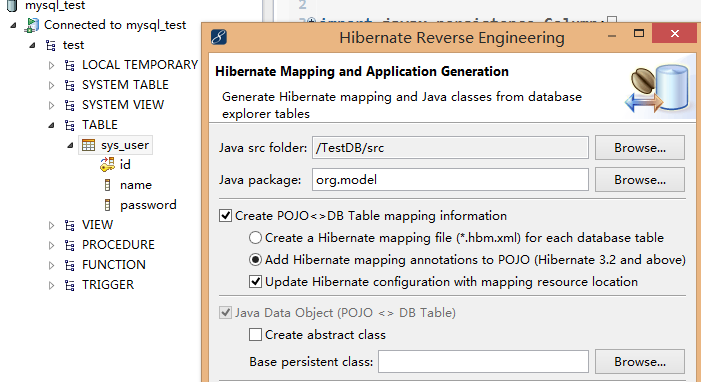Click the FUNCTION node icon
The width and height of the screenshot is (701, 382).
[70, 265]
